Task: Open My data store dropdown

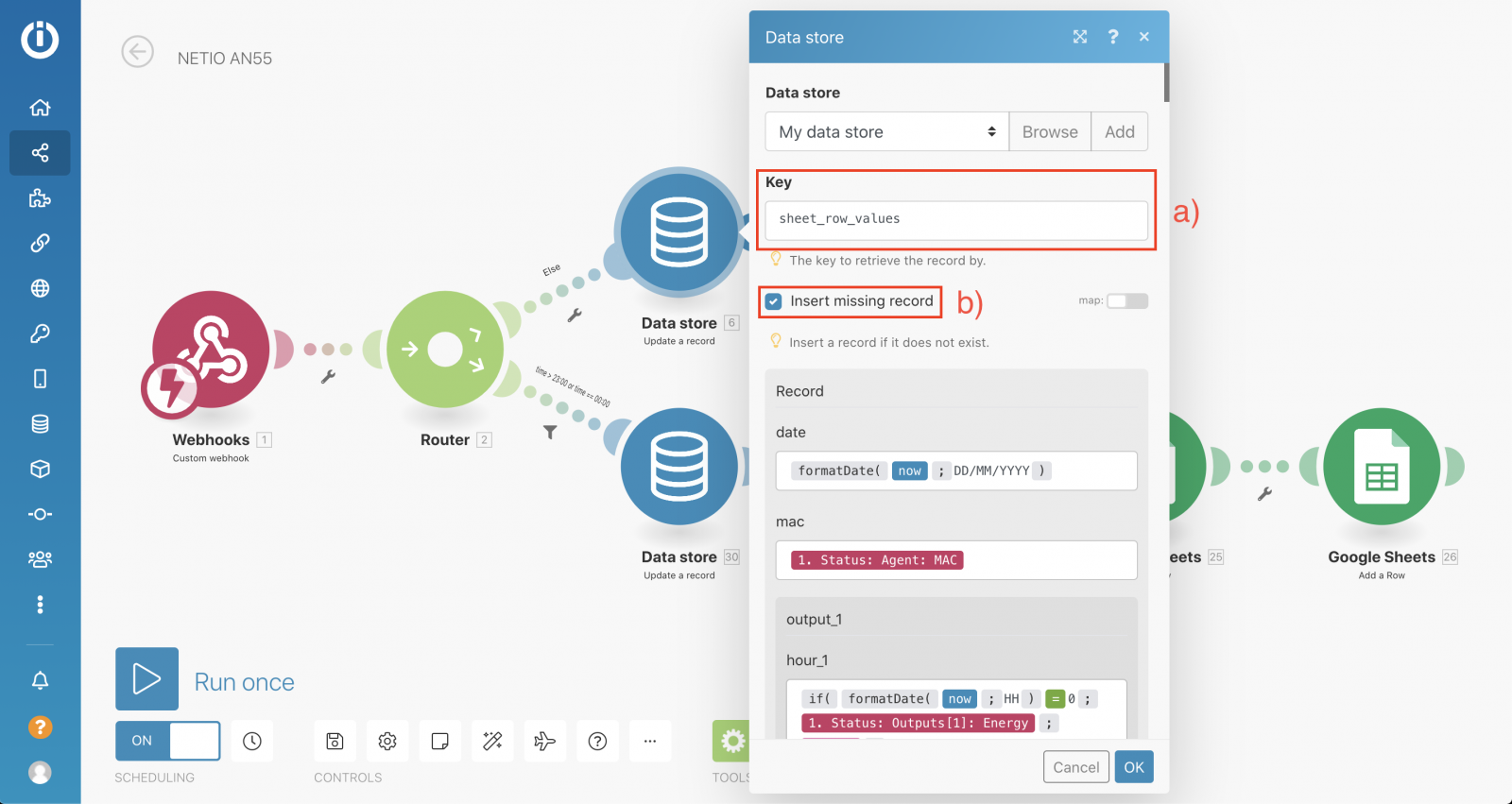Action: pos(887,132)
